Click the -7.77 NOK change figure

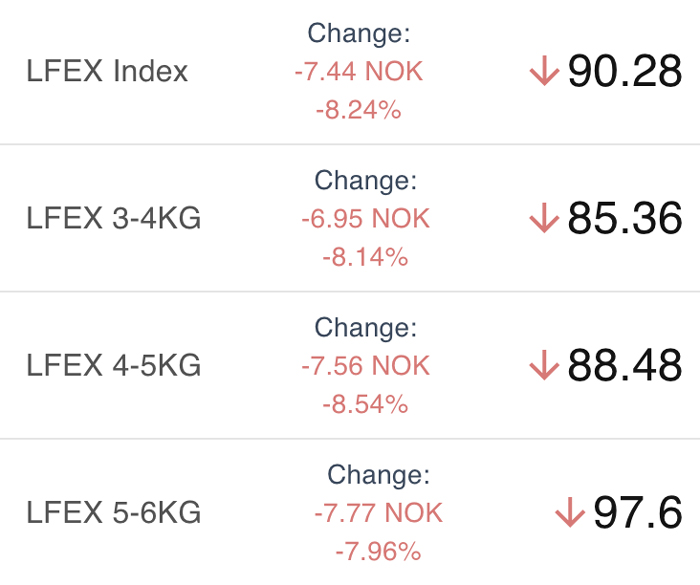click(379, 513)
